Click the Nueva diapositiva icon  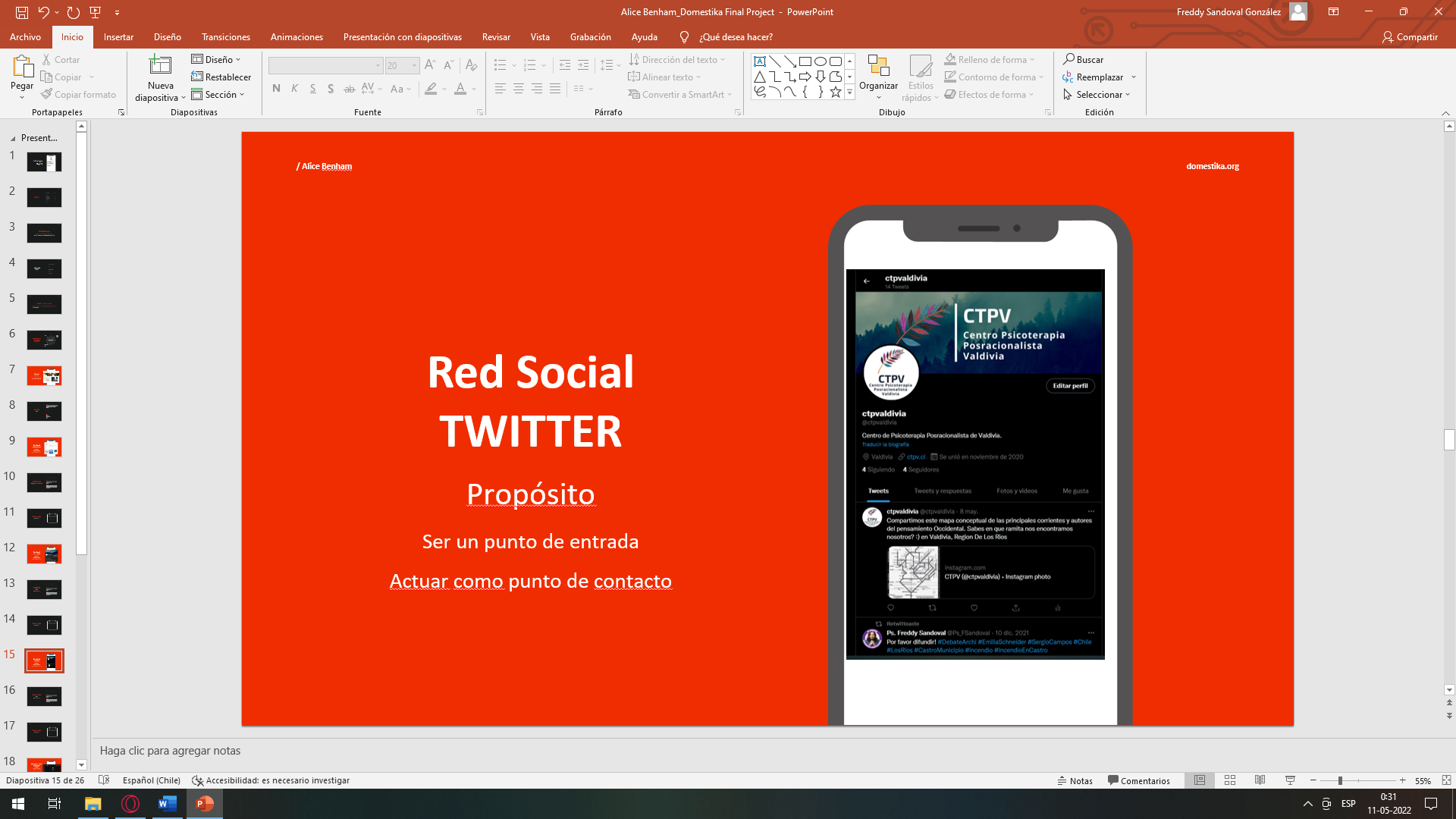tap(160, 66)
